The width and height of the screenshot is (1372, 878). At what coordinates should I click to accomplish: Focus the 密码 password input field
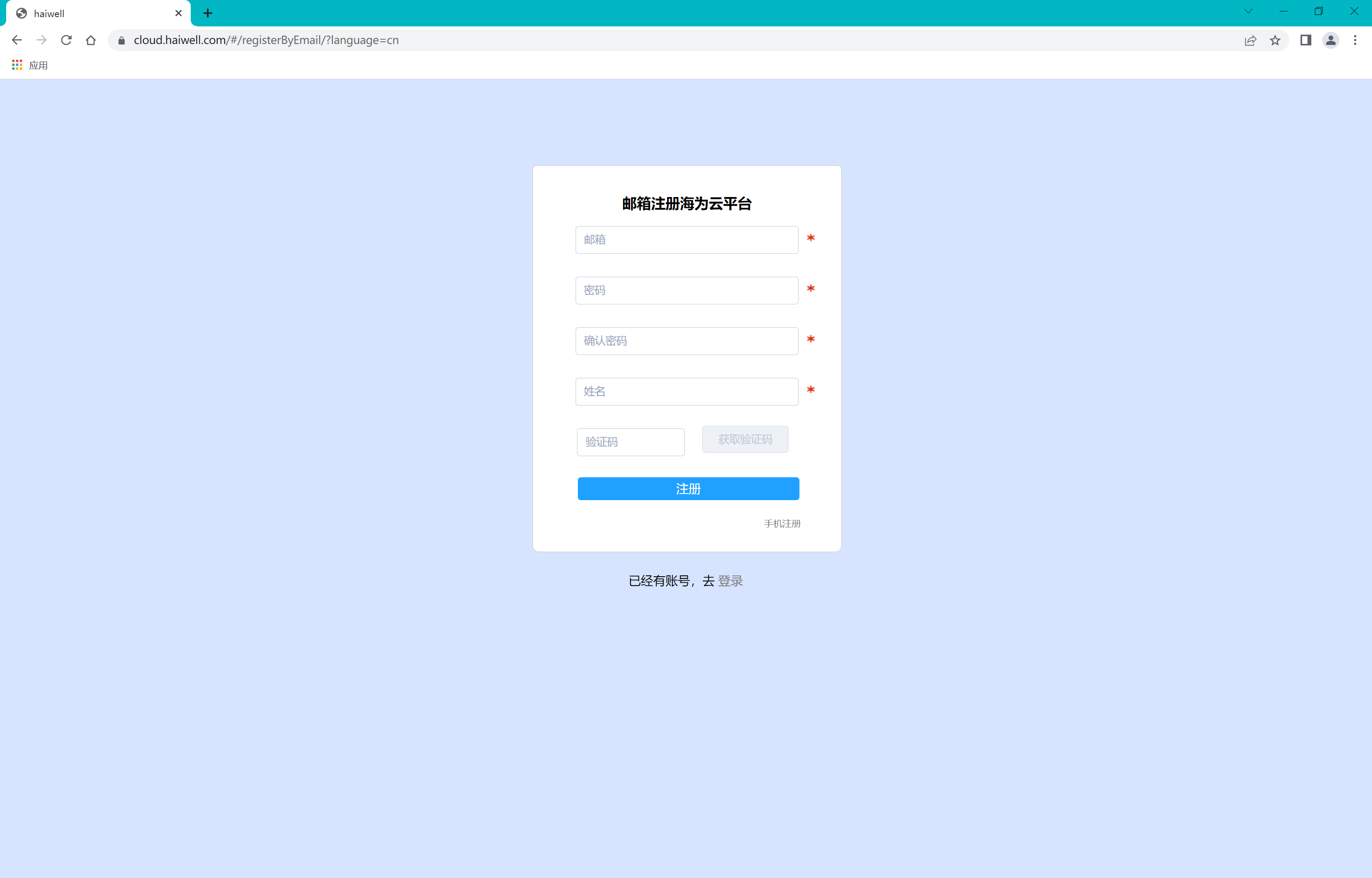687,290
